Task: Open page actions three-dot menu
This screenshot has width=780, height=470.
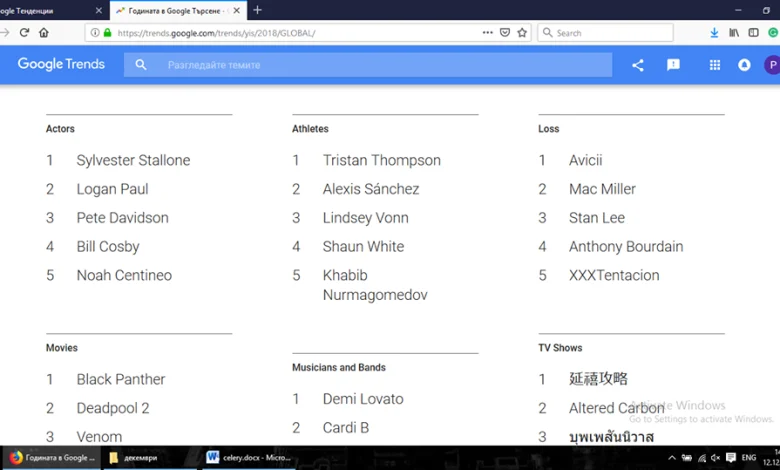Action: coord(488,33)
